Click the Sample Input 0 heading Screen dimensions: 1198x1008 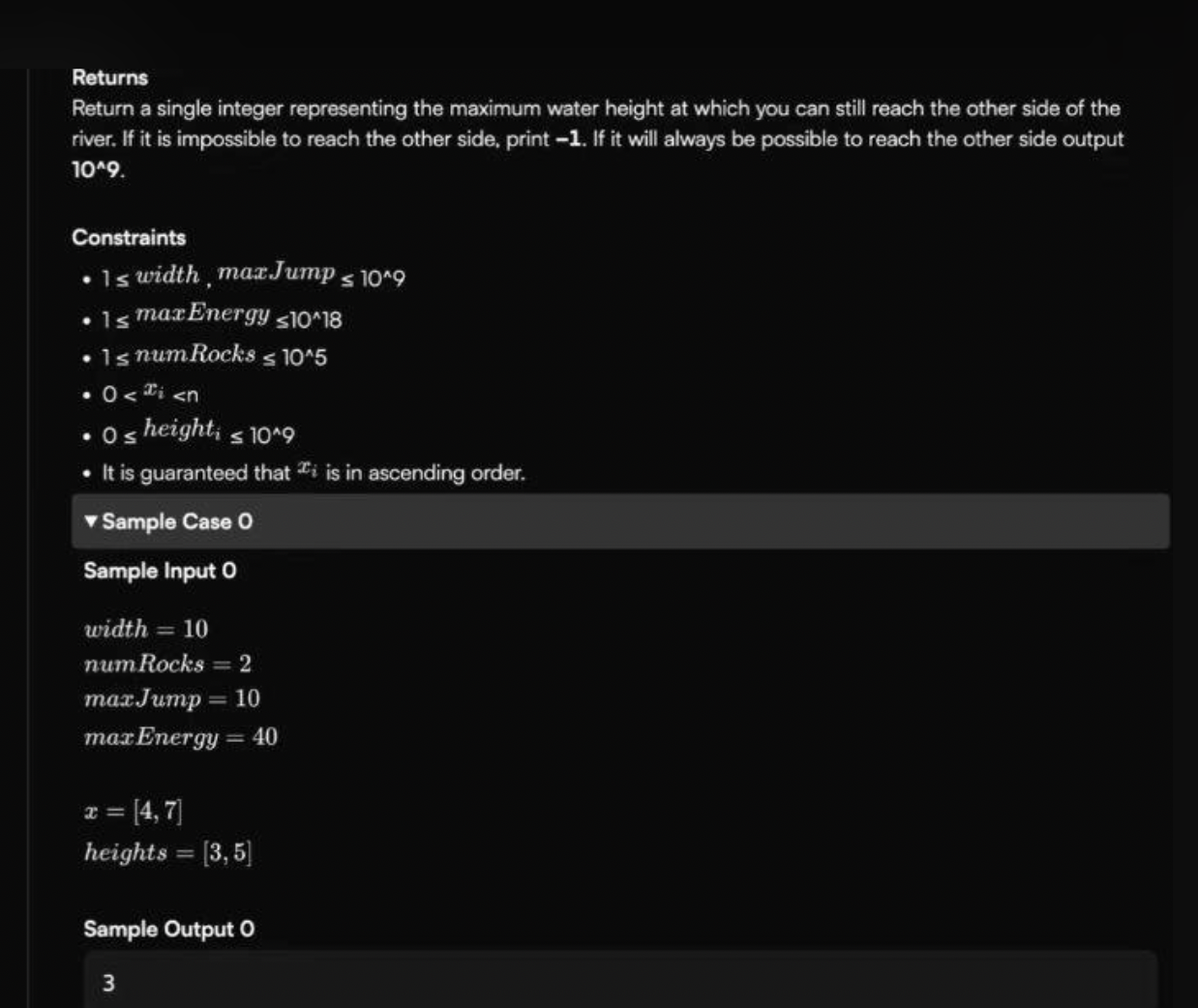click(160, 571)
